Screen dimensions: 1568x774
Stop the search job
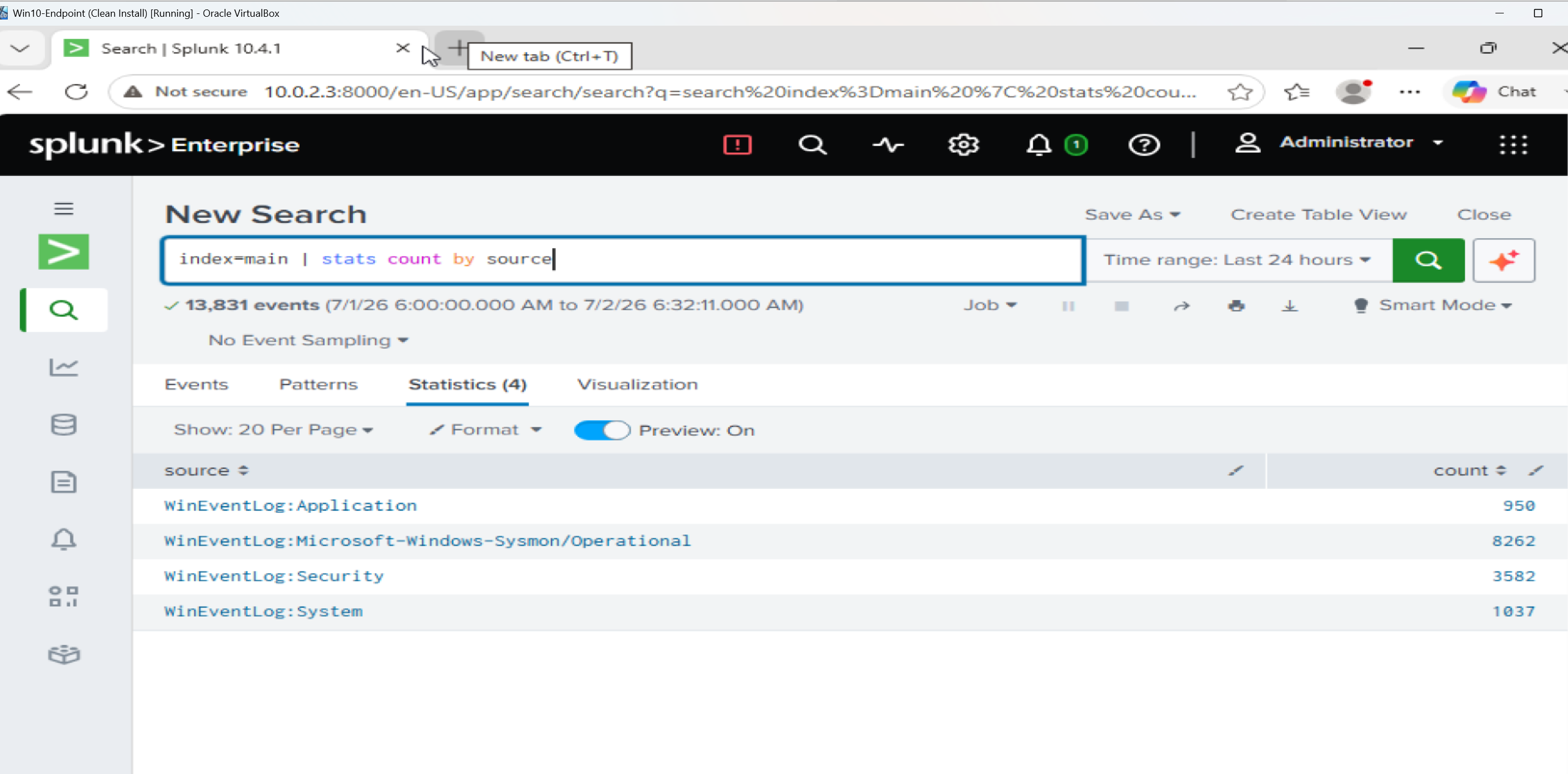[1121, 305]
